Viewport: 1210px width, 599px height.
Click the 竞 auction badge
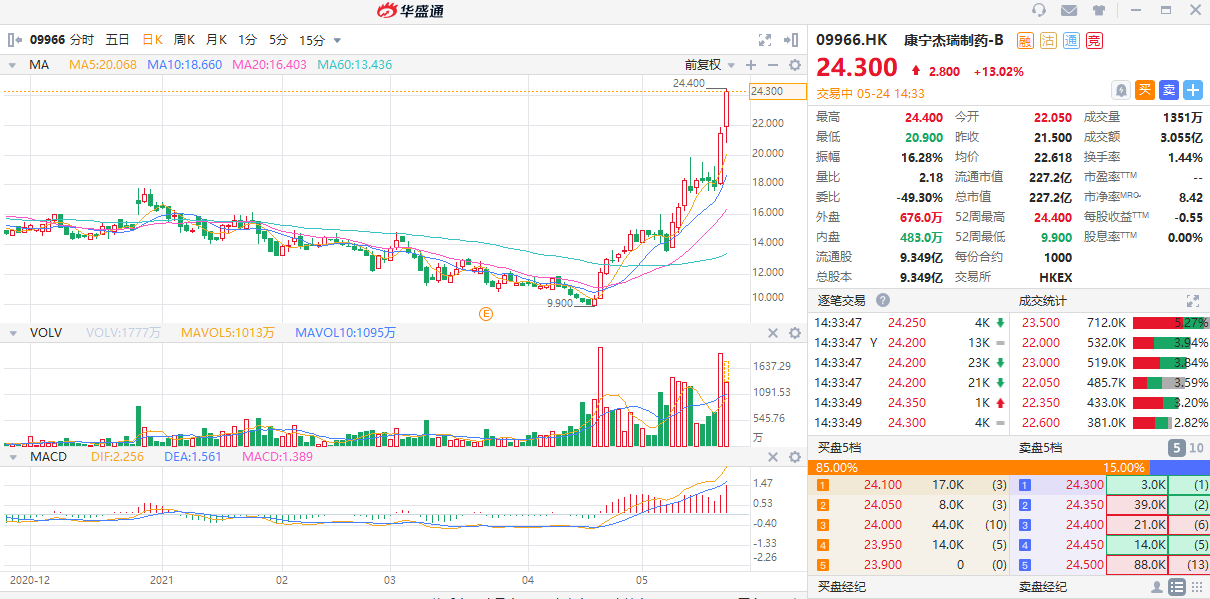1094,41
